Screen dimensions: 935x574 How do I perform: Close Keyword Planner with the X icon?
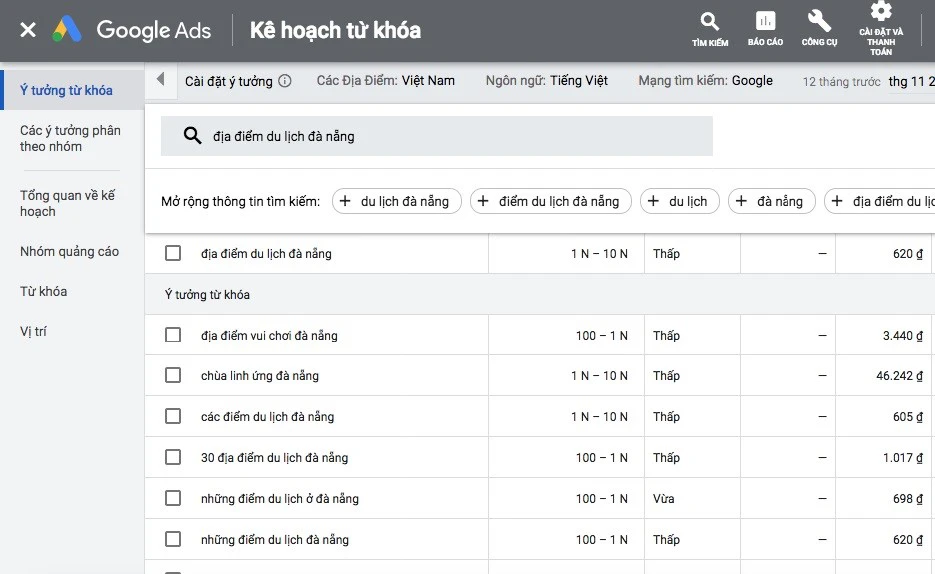[x=28, y=30]
